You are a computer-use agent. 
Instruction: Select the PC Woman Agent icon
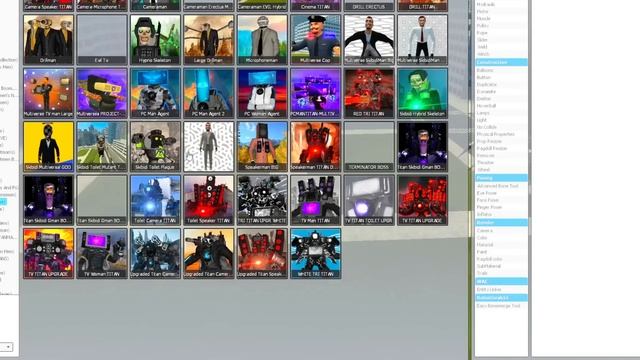tap(262, 93)
